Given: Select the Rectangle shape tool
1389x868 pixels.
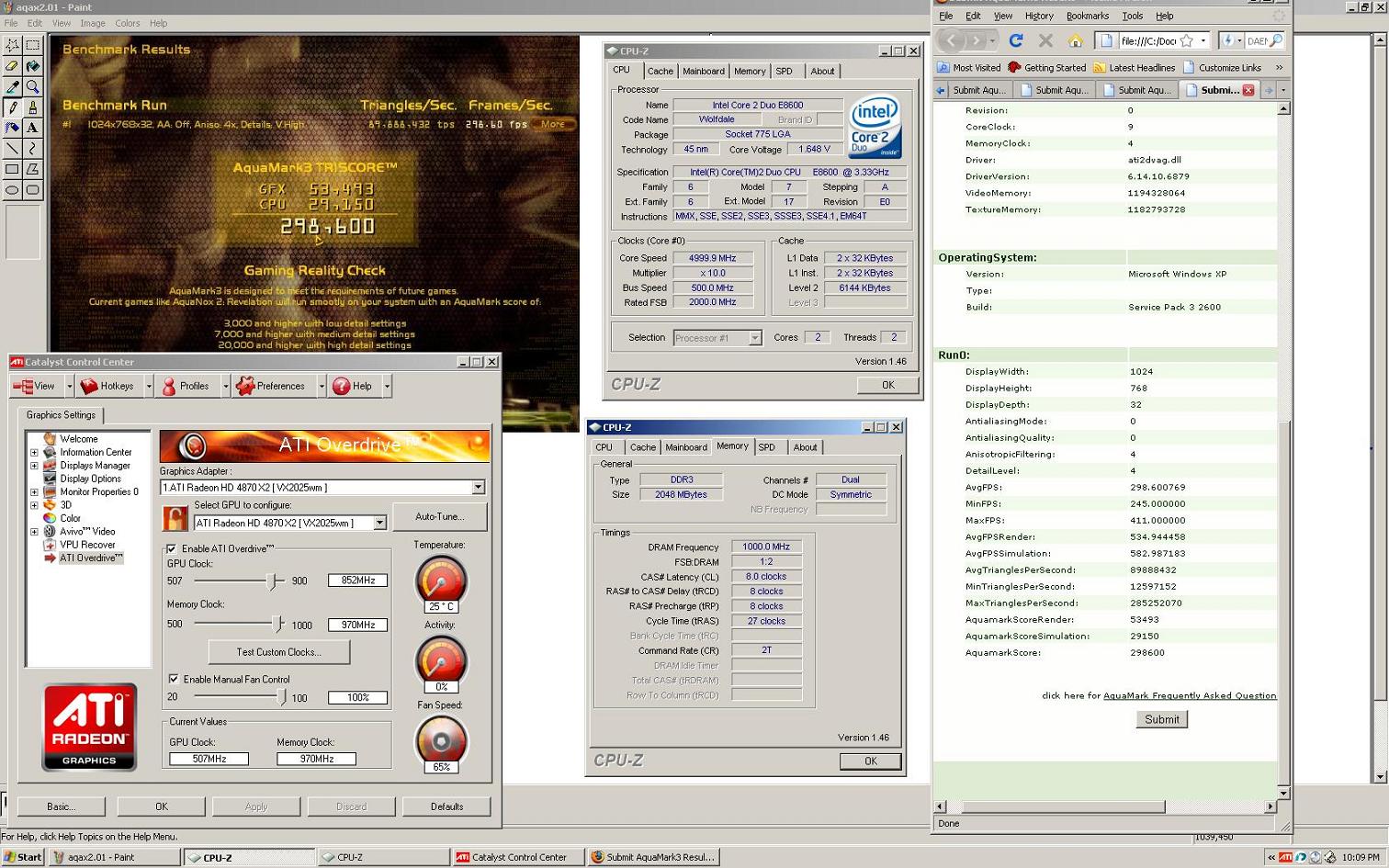Looking at the screenshot, I should point(12,169).
